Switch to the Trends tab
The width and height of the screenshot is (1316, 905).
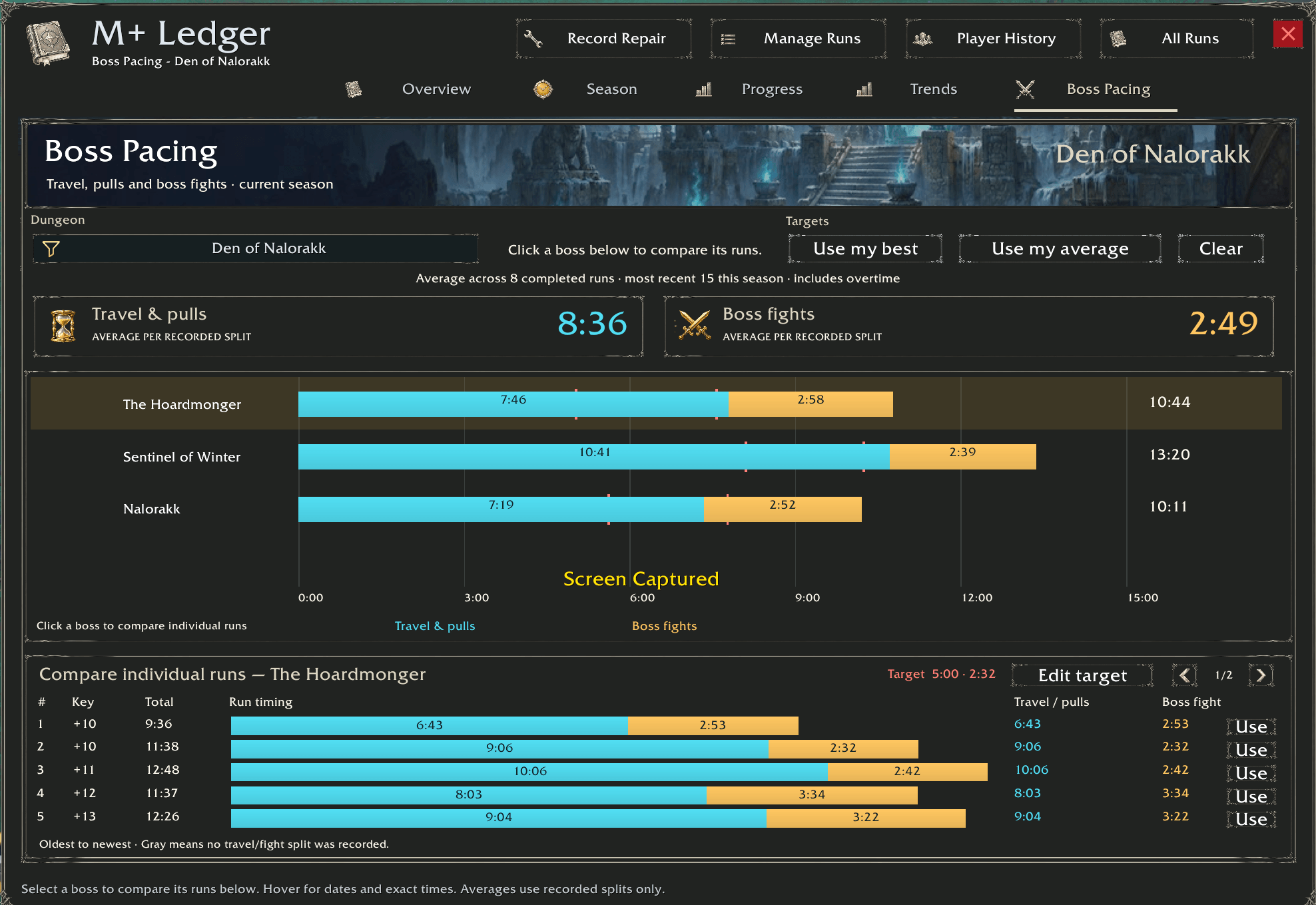pyautogui.click(x=933, y=89)
